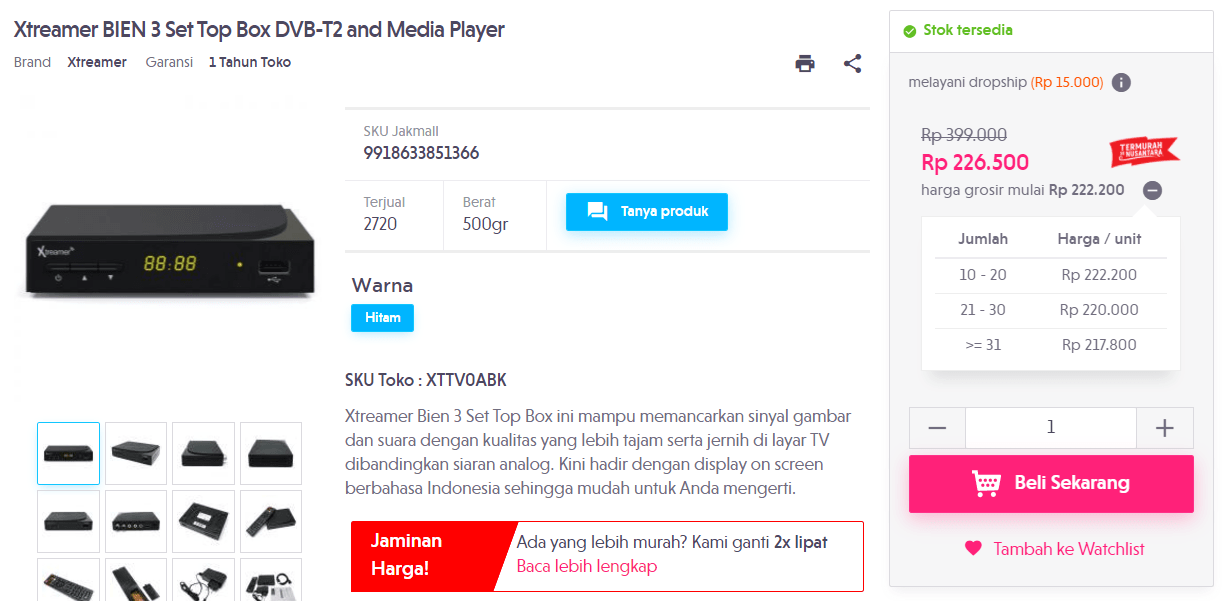Ask about product with Tanya produk
The width and height of the screenshot is (1225, 601).
tap(647, 212)
